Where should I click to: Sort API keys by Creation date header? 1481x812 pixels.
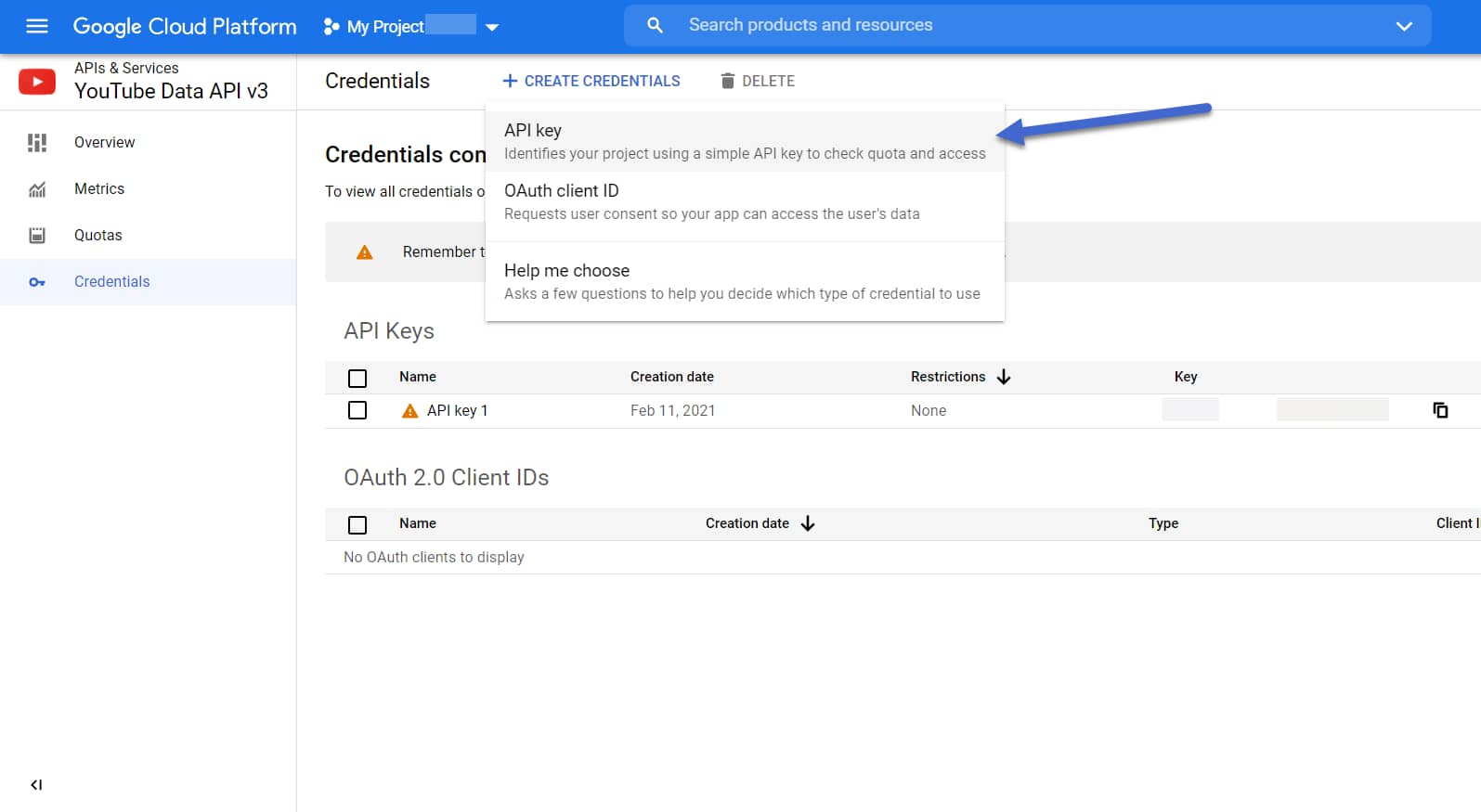coord(672,377)
